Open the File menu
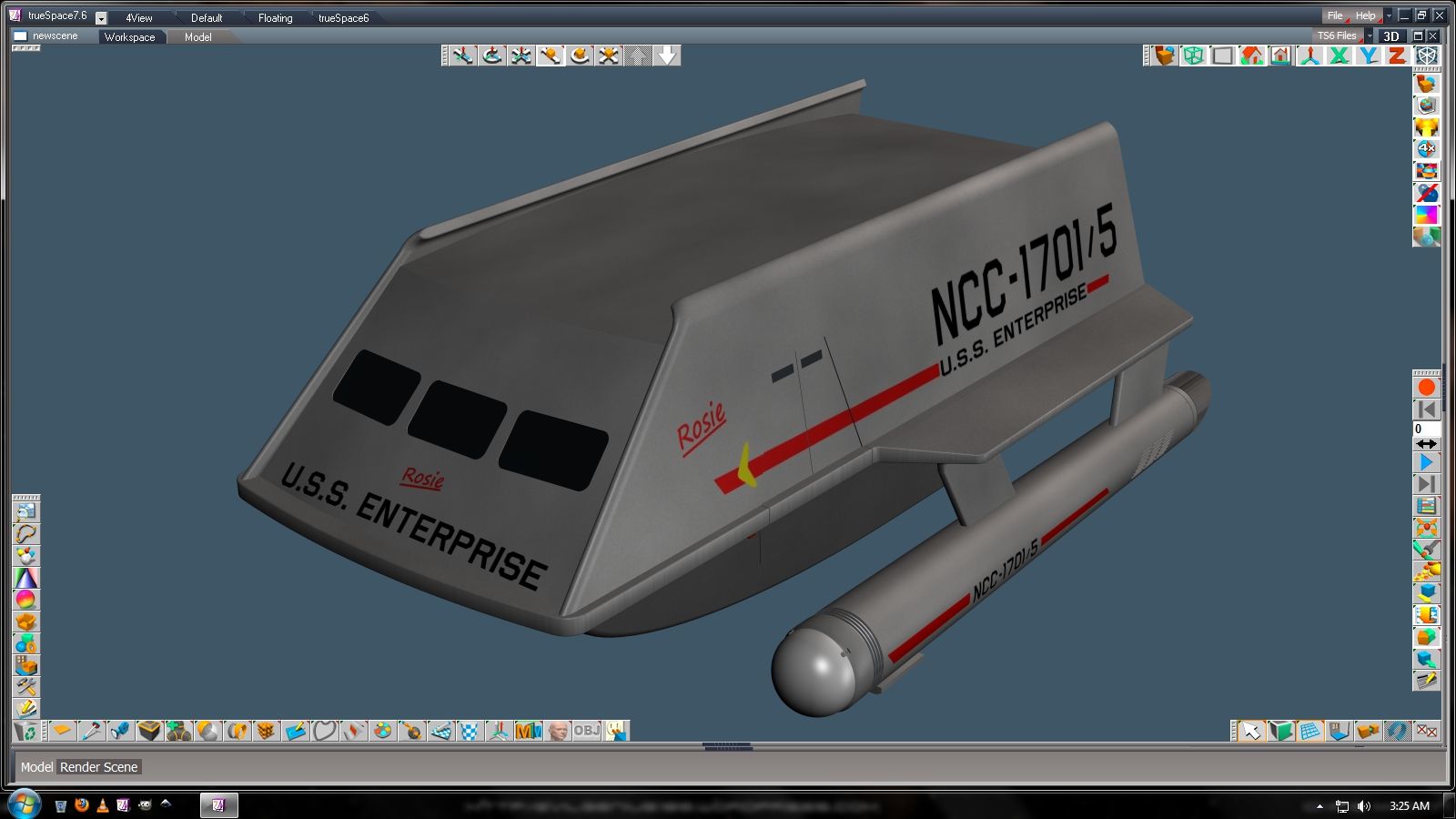Screen dimensions: 1456x819 (1335, 15)
